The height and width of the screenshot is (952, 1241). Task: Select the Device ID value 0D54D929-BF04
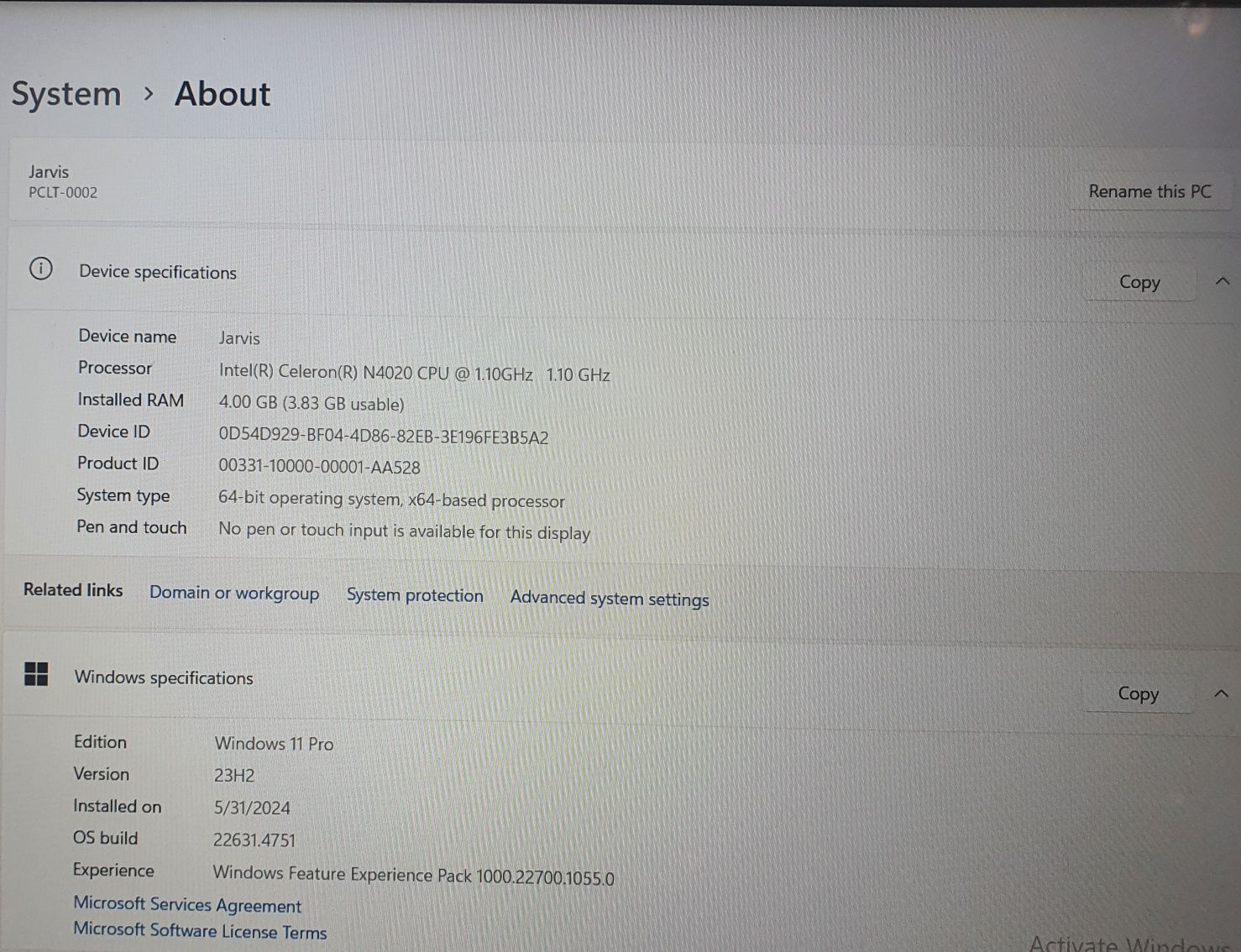point(384,437)
